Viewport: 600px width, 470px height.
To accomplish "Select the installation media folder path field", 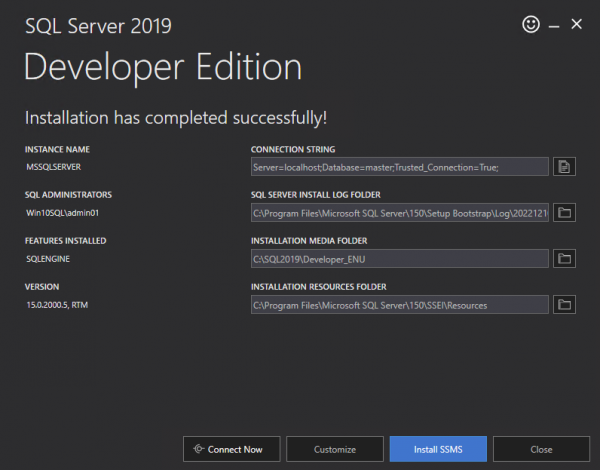I will [x=400, y=258].
